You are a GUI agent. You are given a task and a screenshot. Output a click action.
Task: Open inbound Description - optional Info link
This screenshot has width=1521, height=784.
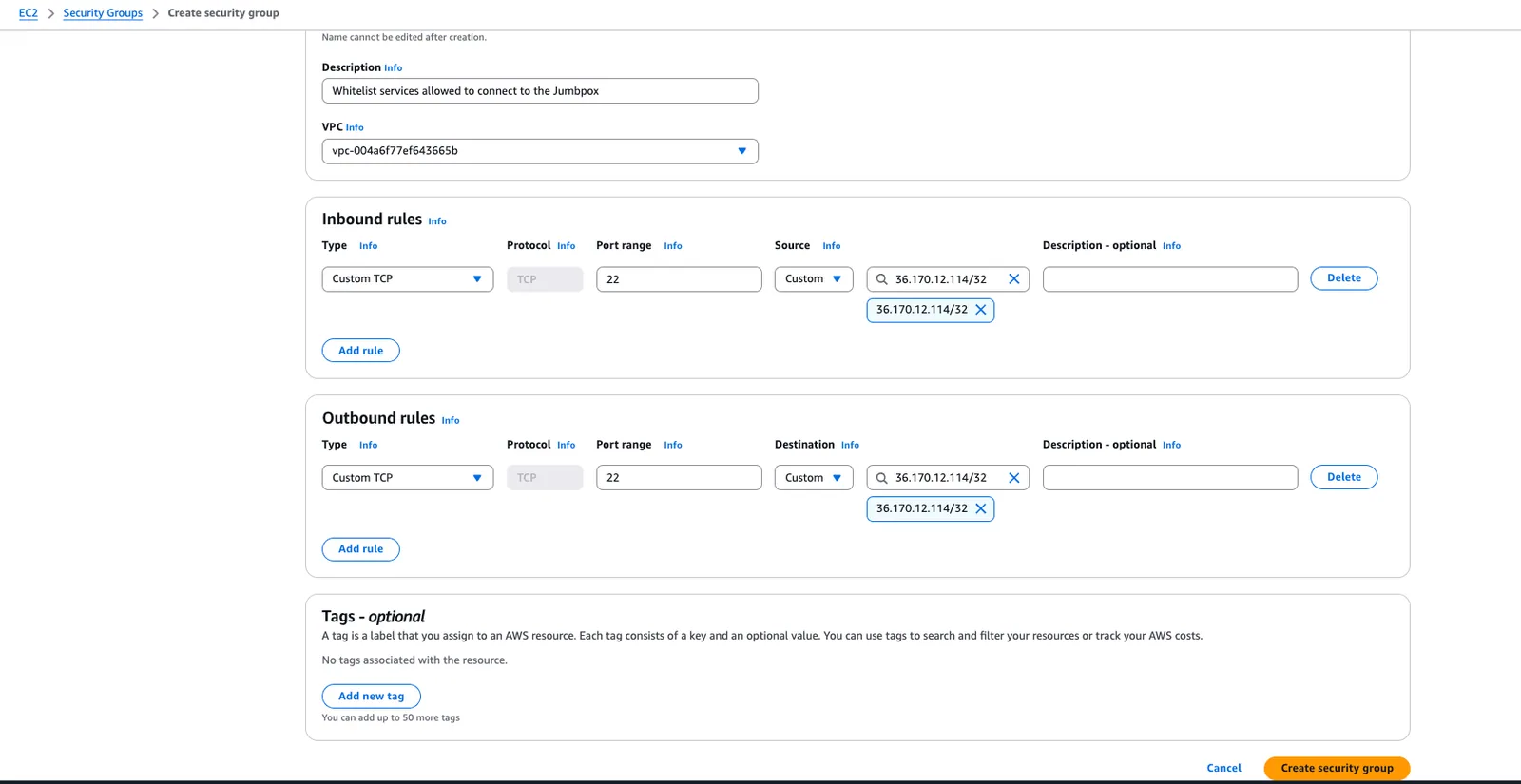click(x=1172, y=246)
